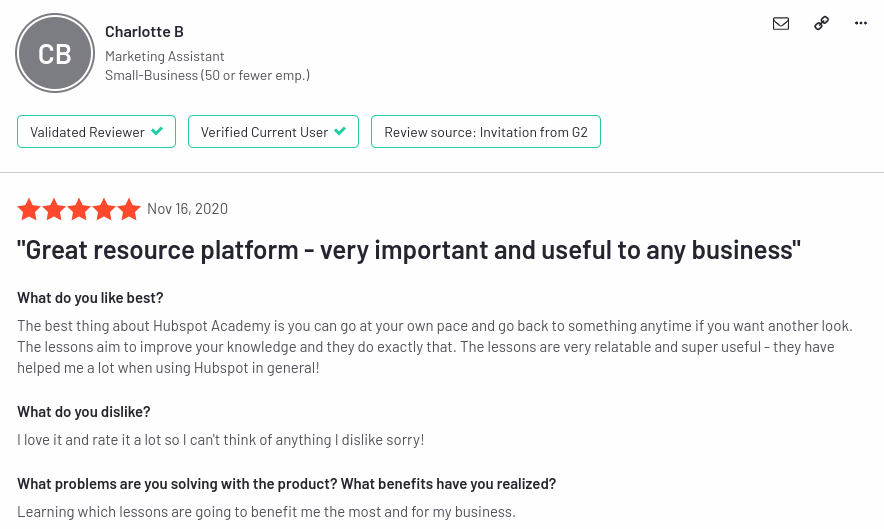Click the second rating star
Image resolution: width=884 pixels, height=529 pixels.
(54, 209)
